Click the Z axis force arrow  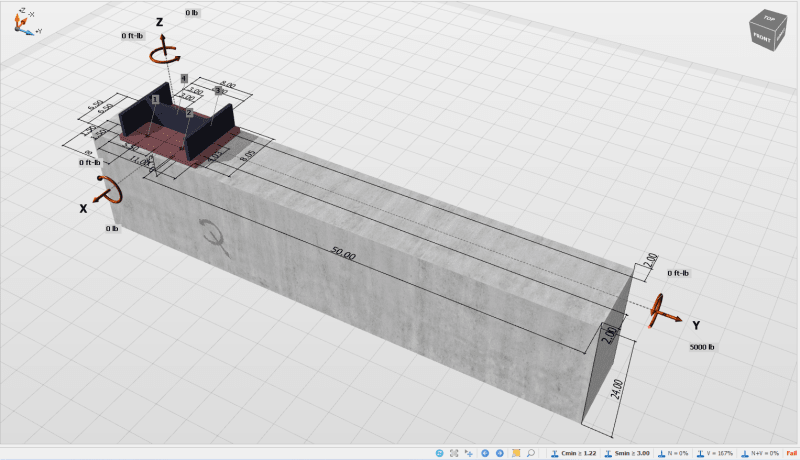tap(163, 43)
